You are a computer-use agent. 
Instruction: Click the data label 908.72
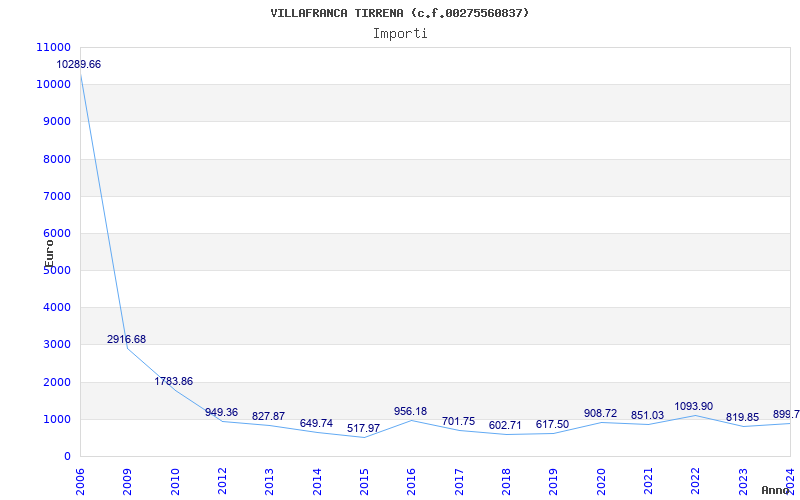coord(601,413)
